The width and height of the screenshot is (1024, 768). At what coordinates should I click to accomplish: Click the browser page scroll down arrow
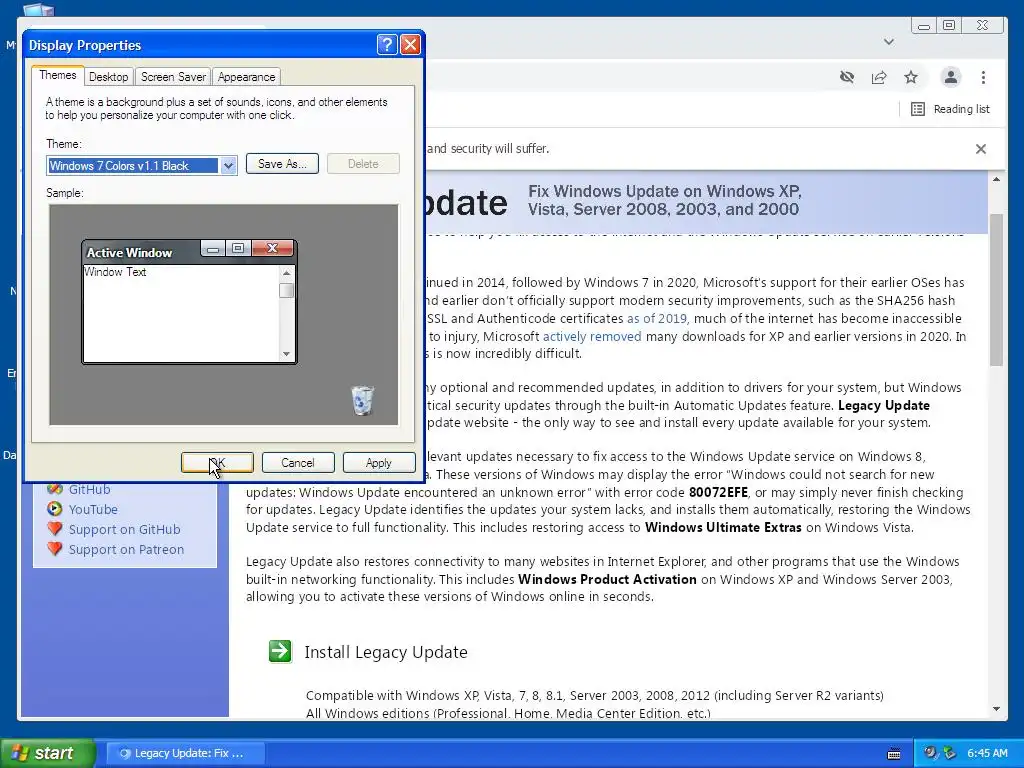click(996, 709)
